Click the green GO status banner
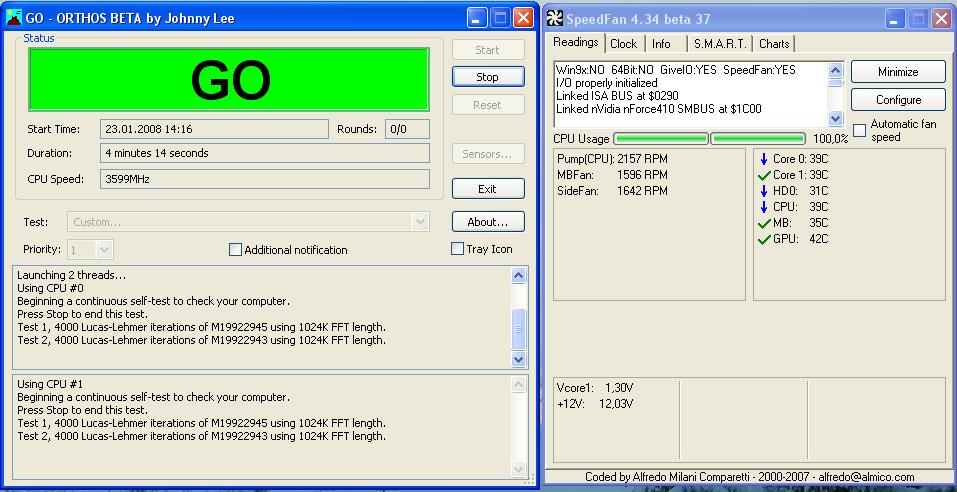The image size is (957, 492). pos(229,79)
